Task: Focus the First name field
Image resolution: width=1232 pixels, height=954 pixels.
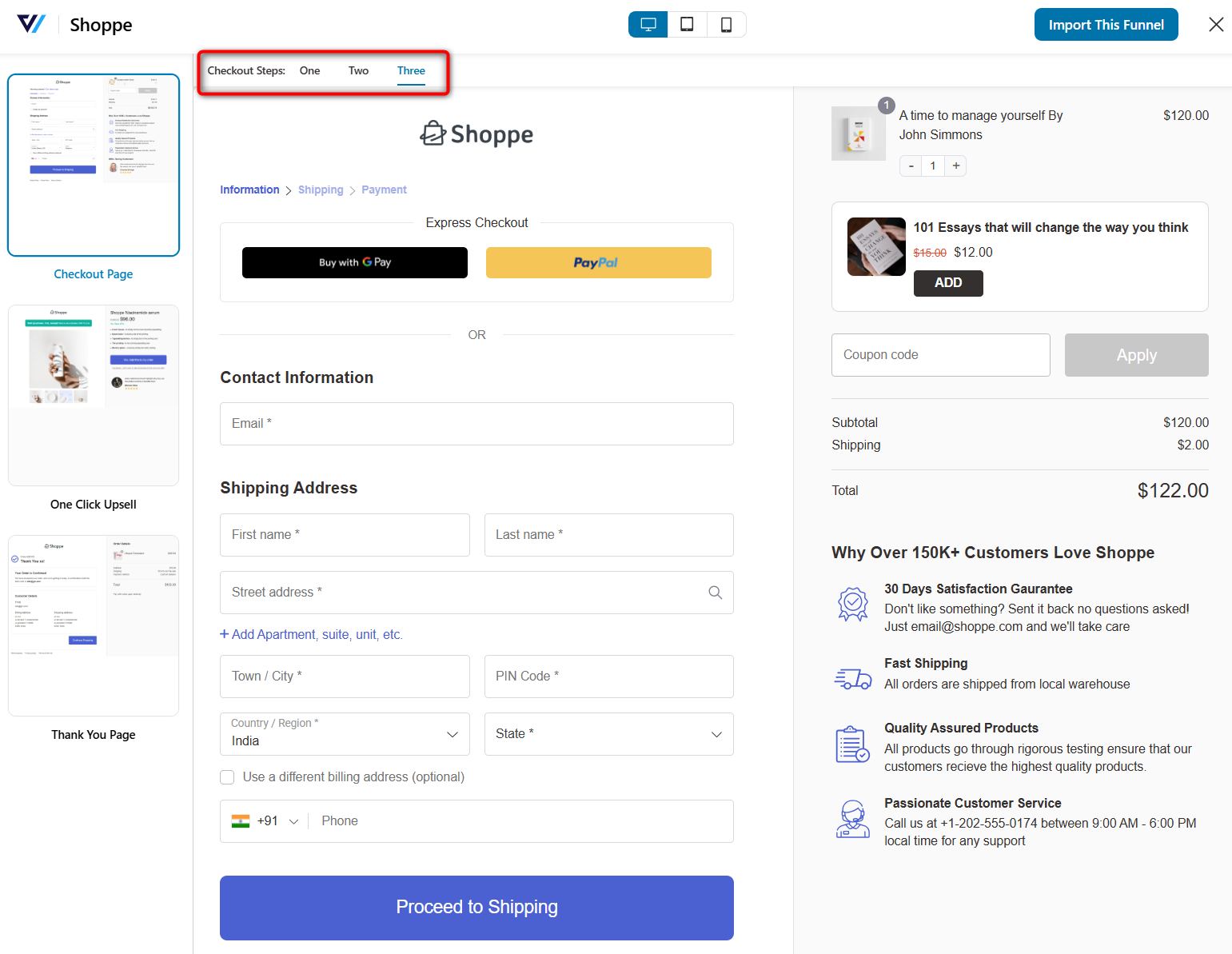Action: pyautogui.click(x=345, y=535)
